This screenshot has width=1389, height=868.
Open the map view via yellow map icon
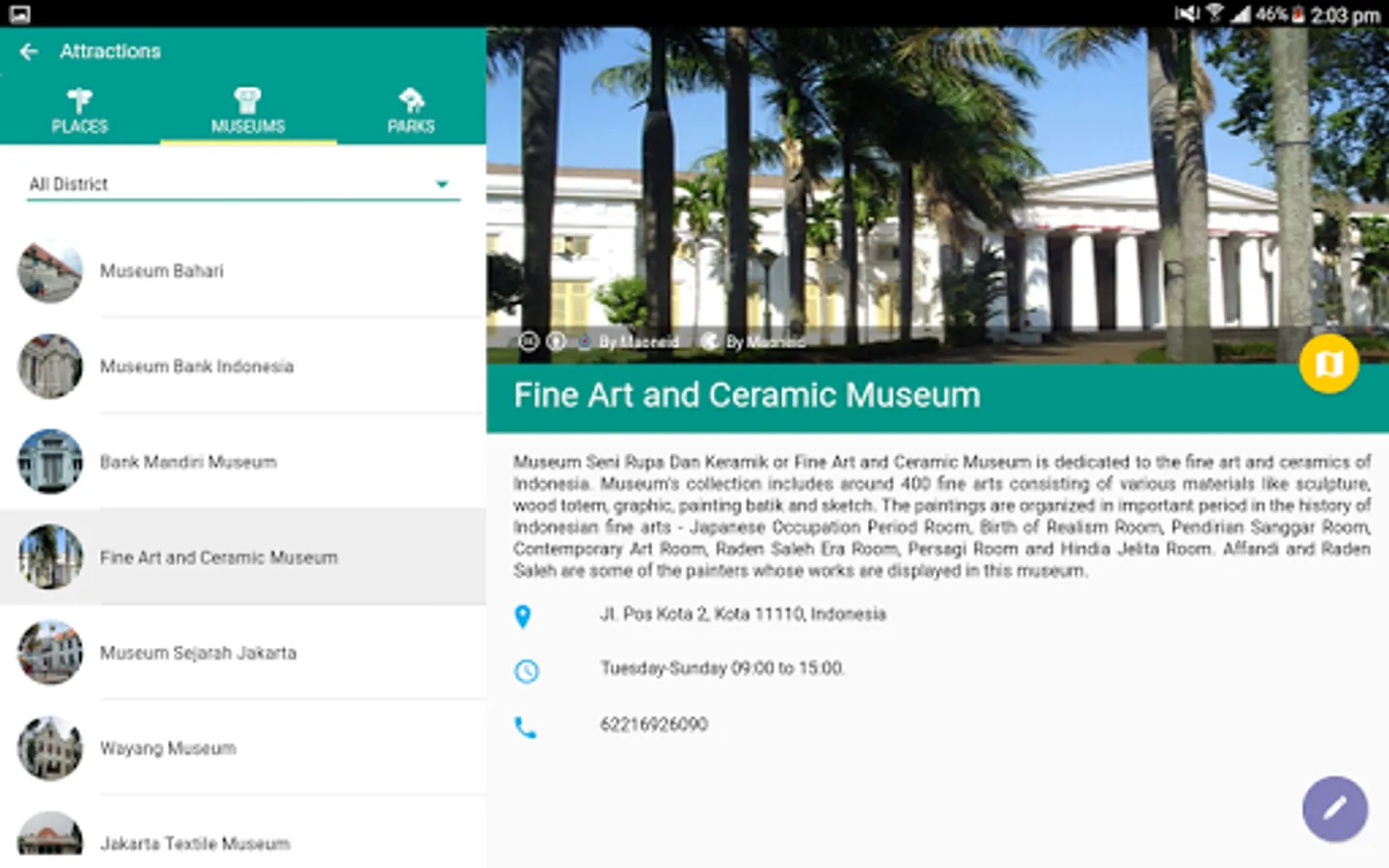(x=1329, y=364)
